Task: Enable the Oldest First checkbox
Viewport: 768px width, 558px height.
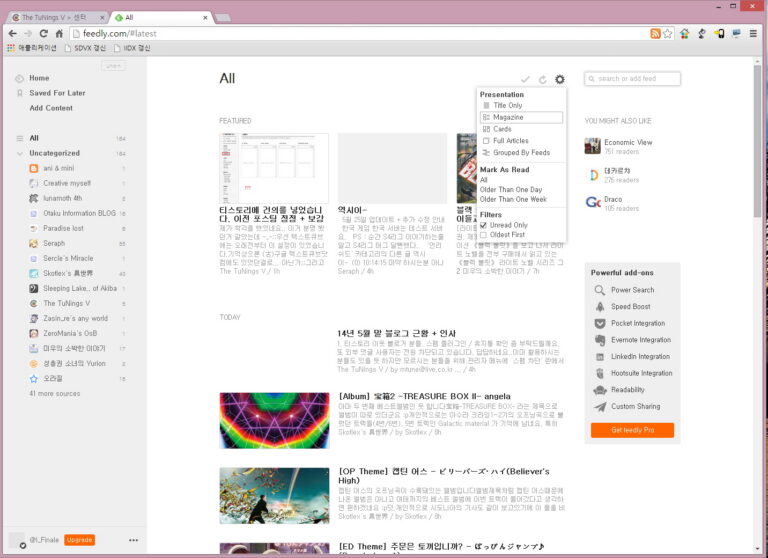Action: (483, 235)
